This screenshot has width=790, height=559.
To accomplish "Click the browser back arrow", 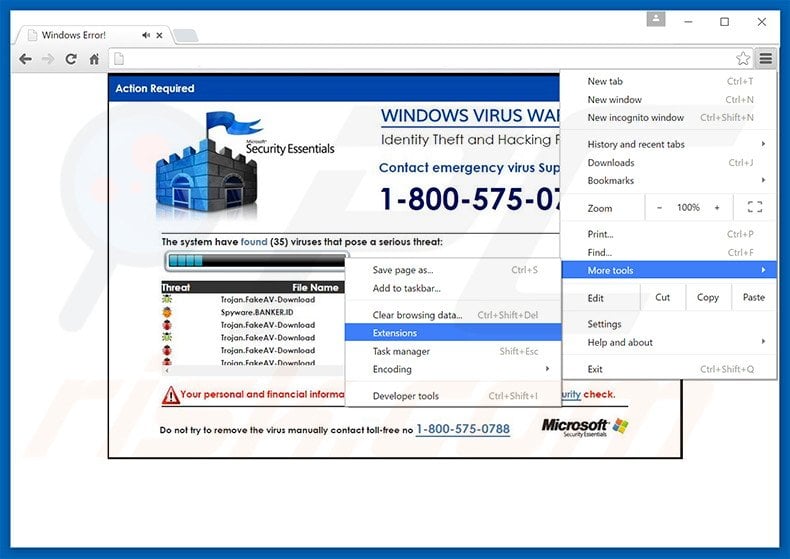I will click(25, 59).
